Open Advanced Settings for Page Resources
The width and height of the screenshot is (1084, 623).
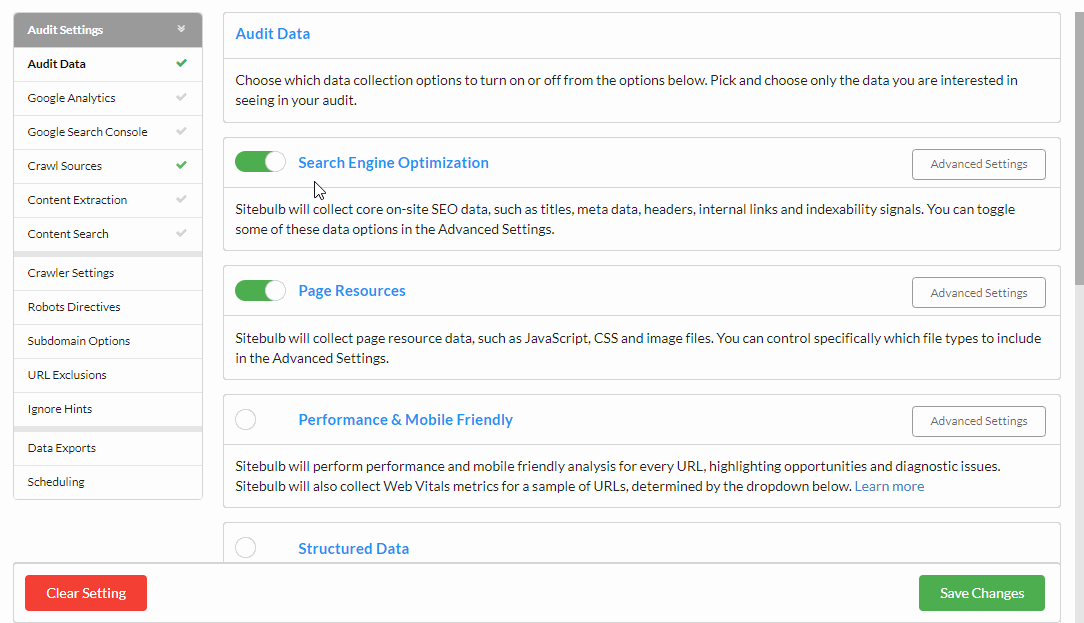tap(978, 292)
